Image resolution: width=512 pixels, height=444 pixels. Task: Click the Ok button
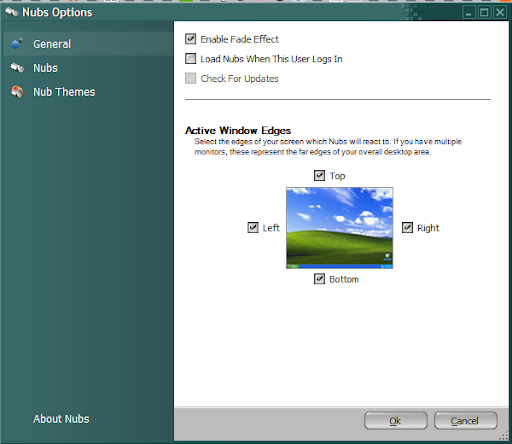point(396,421)
